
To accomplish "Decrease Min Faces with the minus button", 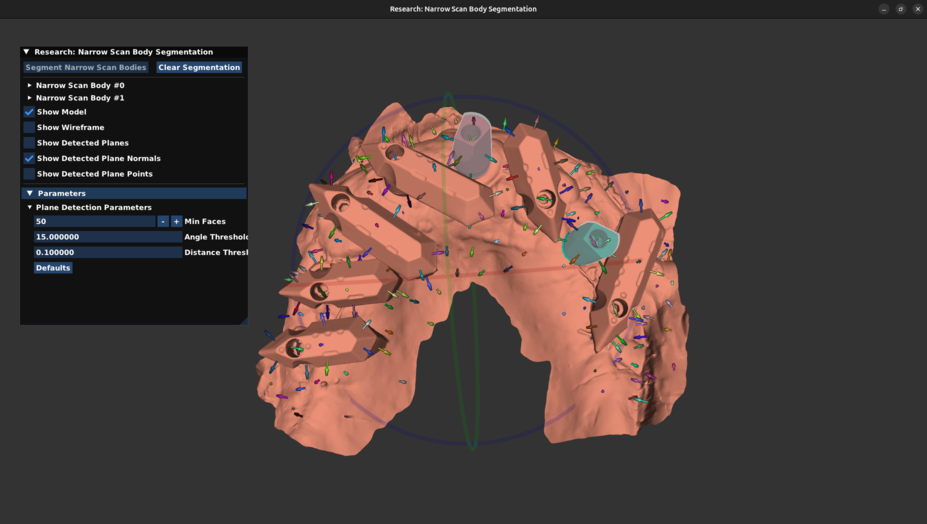I will pyautogui.click(x=163, y=222).
